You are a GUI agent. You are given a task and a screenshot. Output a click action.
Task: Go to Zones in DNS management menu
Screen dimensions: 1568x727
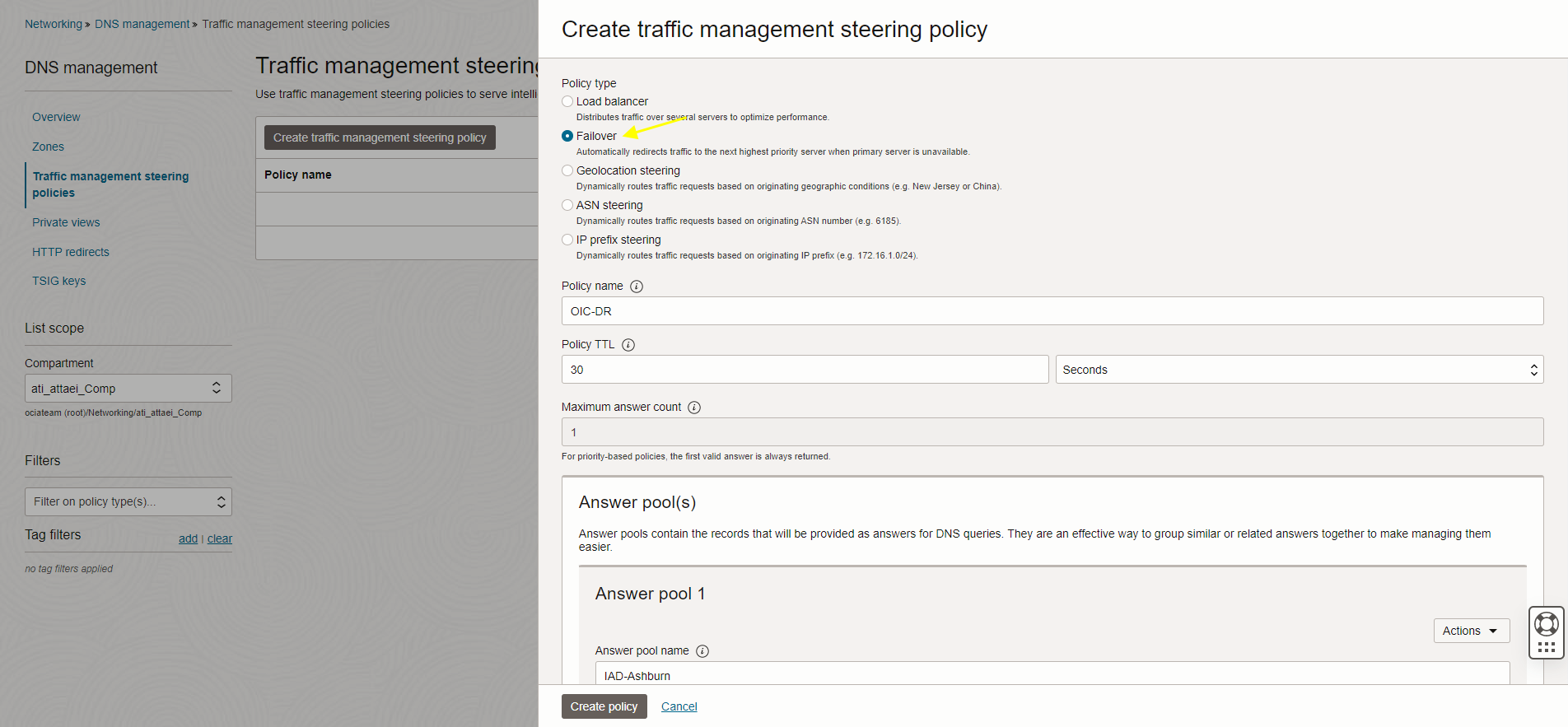tap(48, 147)
